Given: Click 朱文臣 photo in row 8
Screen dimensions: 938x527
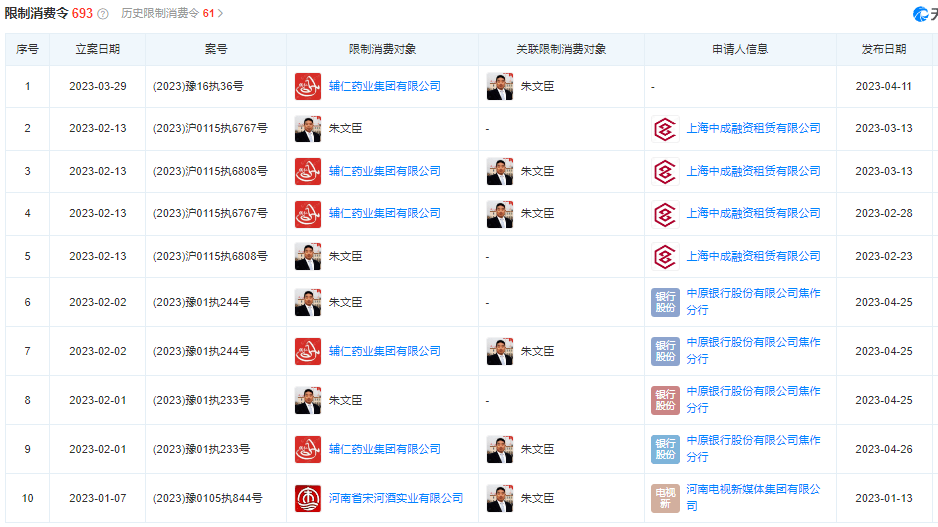Looking at the screenshot, I should pos(307,400).
